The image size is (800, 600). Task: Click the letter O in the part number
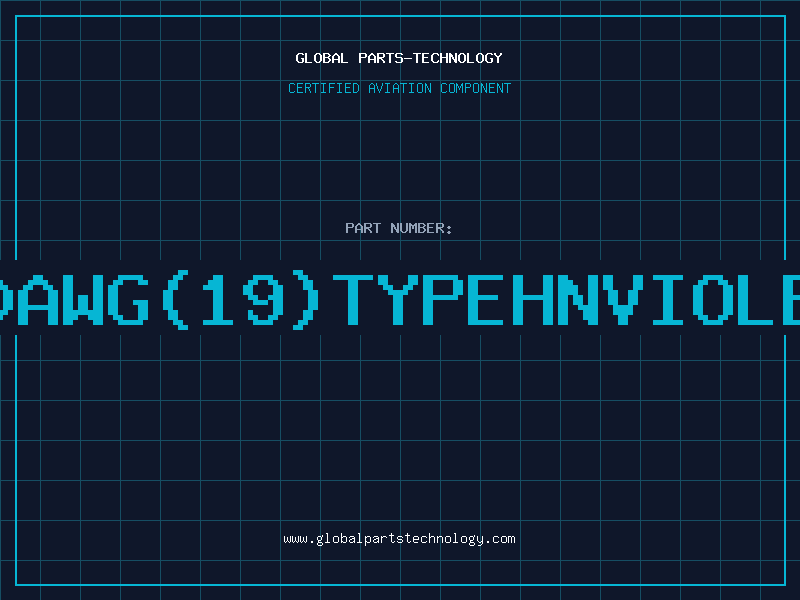713,299
